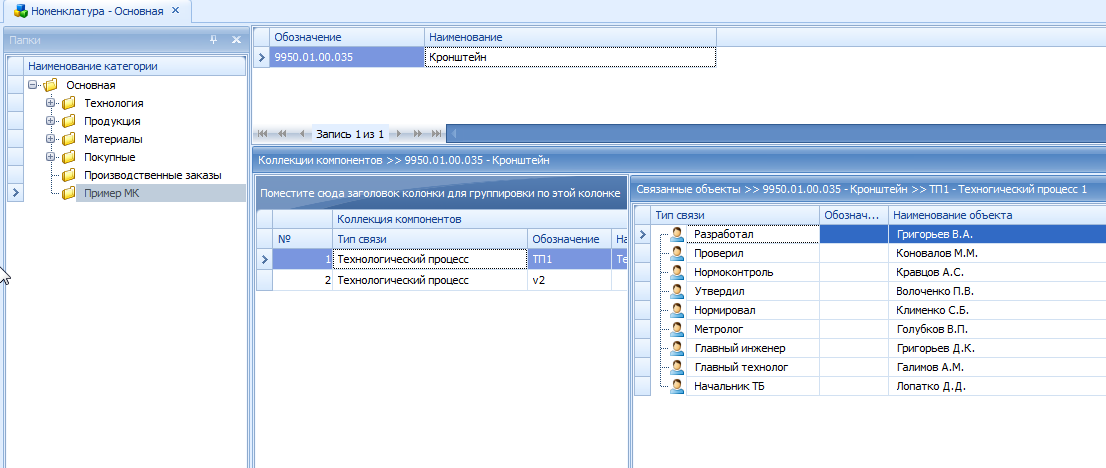Go to next record navigator button
Viewport: 1106px width, 468px height.
tap(398, 133)
